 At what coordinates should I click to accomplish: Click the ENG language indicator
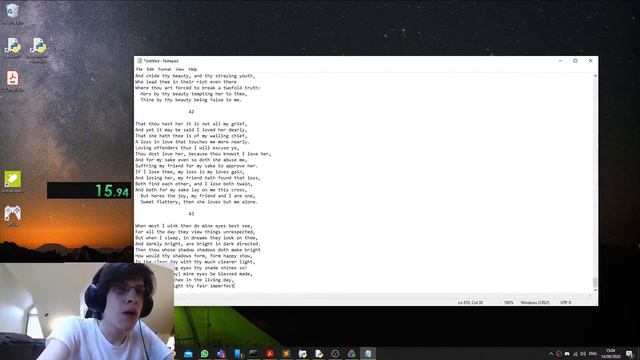(593, 354)
